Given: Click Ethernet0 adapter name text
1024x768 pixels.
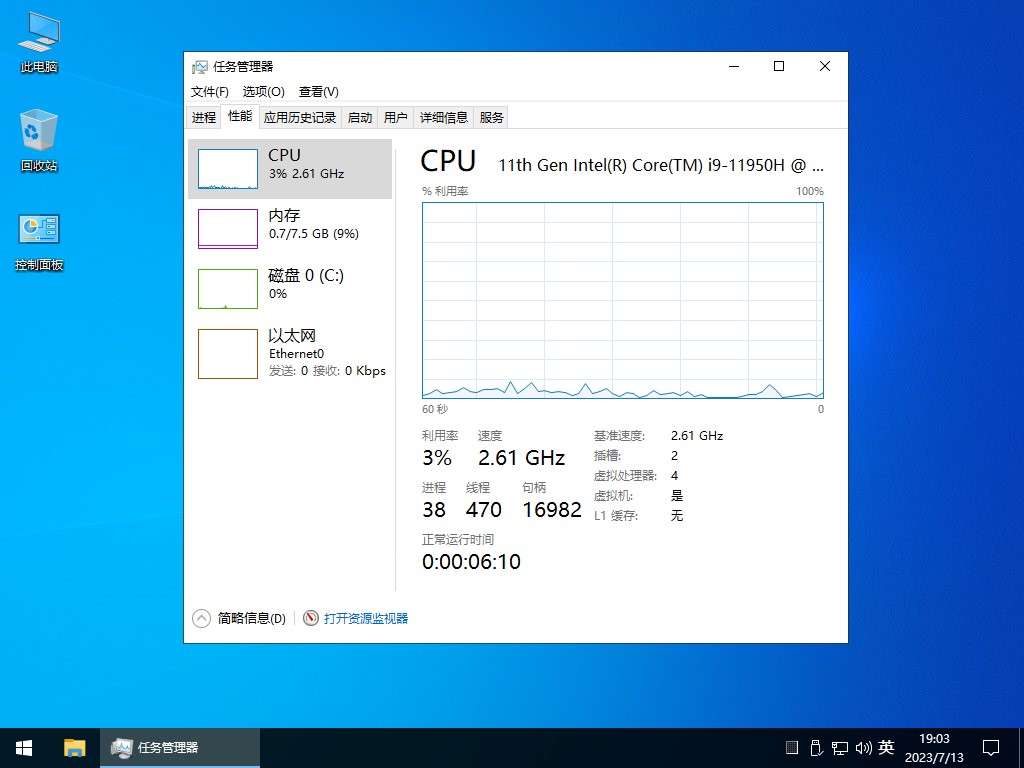Looking at the screenshot, I should point(296,353).
